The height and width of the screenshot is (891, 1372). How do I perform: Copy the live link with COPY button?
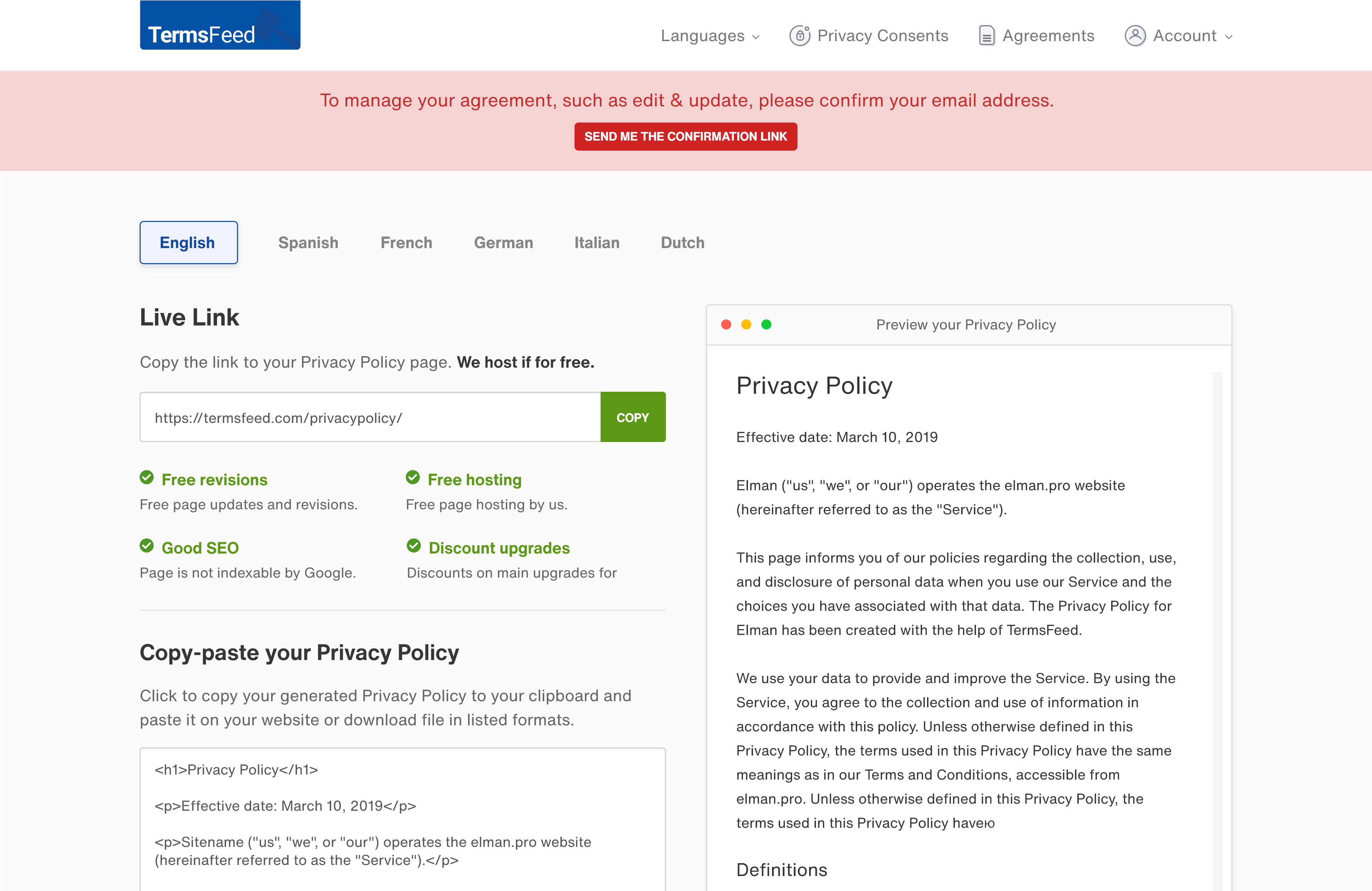[633, 417]
